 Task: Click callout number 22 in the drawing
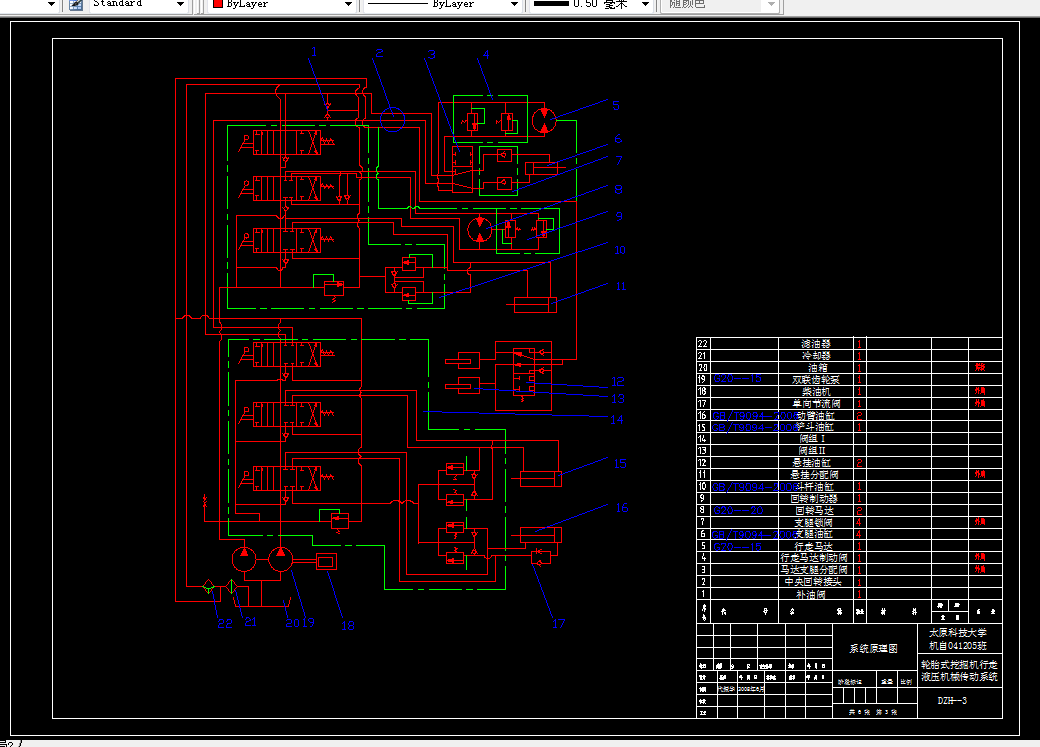[225, 624]
